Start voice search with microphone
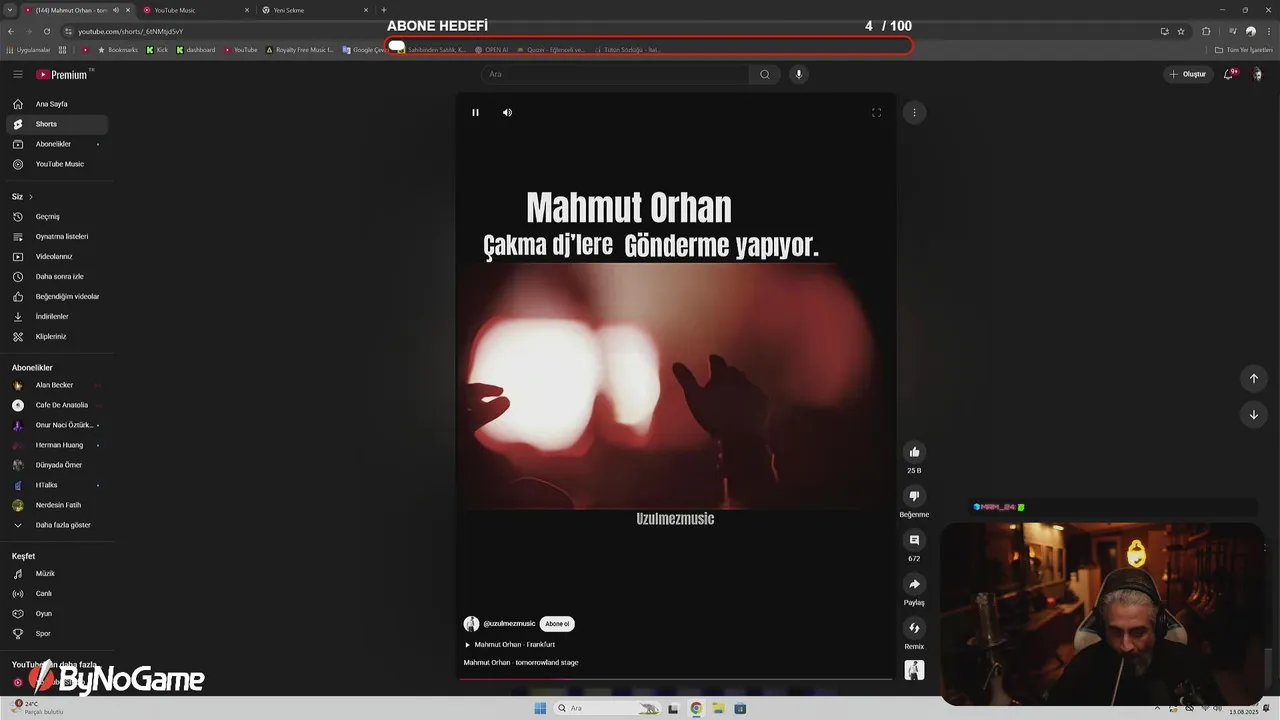The width and height of the screenshot is (1280, 720). (x=798, y=74)
